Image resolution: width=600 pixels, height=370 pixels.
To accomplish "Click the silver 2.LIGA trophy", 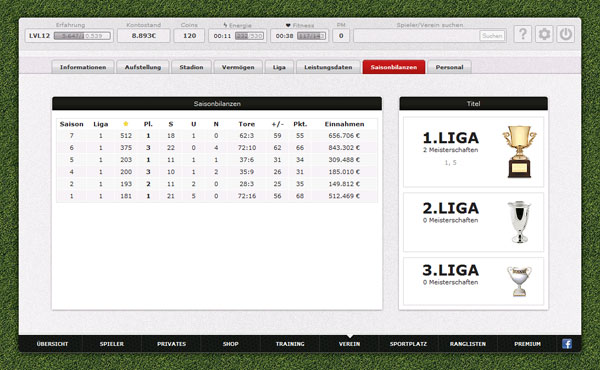I will (x=519, y=222).
